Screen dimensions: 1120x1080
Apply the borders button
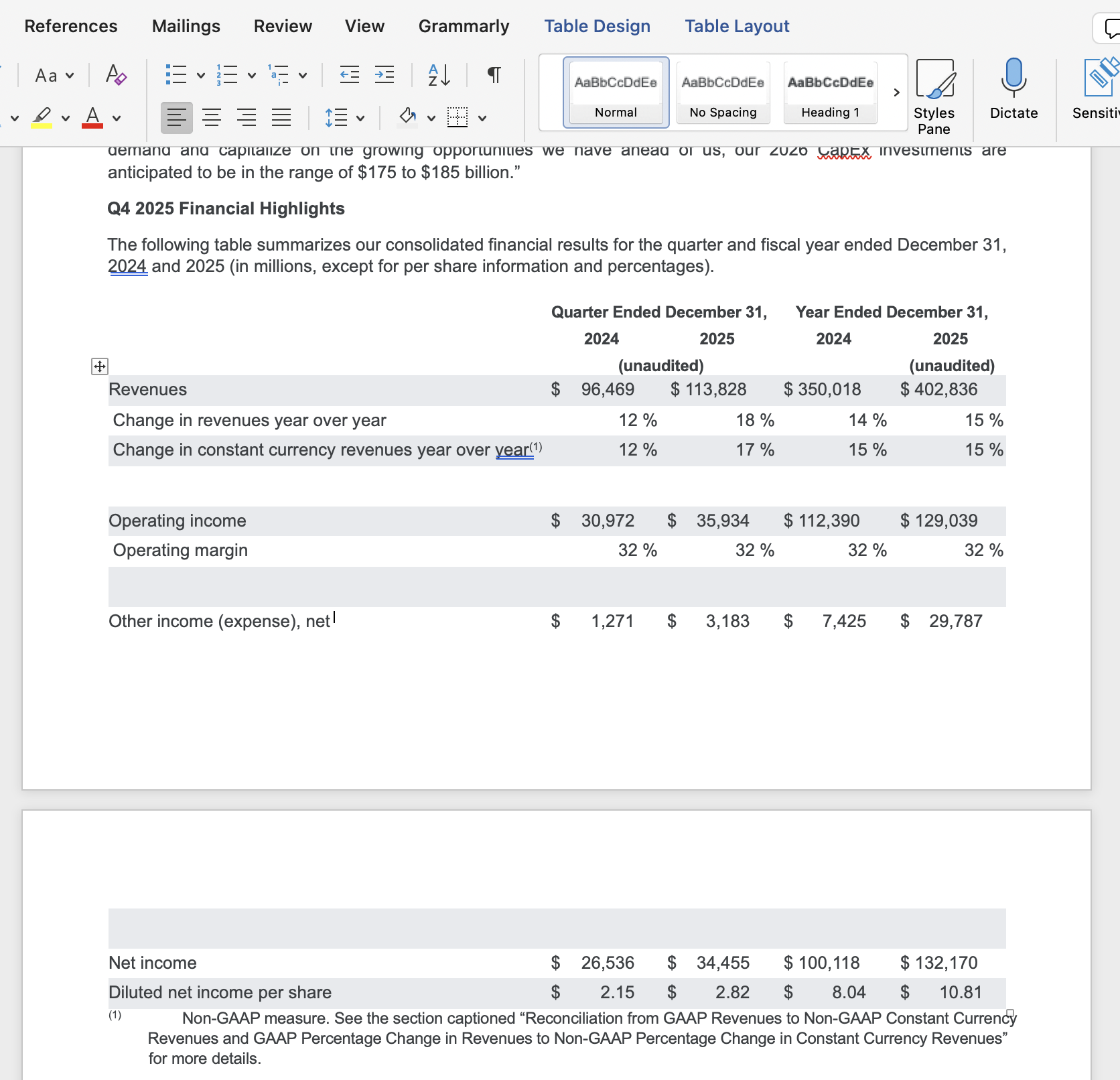pyautogui.click(x=458, y=117)
